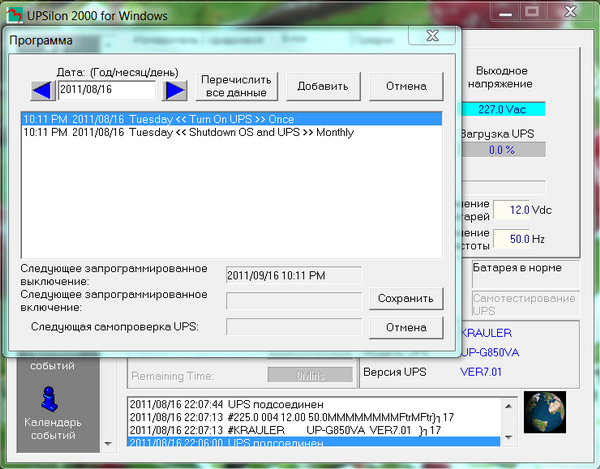Close the Программа dialog
600x469 pixels.
pos(432,36)
